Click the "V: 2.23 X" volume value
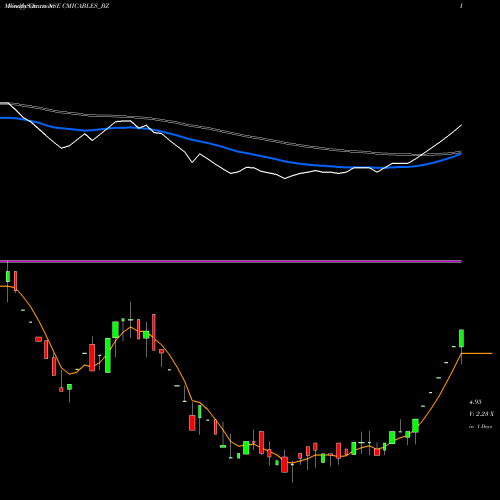 (481, 414)
